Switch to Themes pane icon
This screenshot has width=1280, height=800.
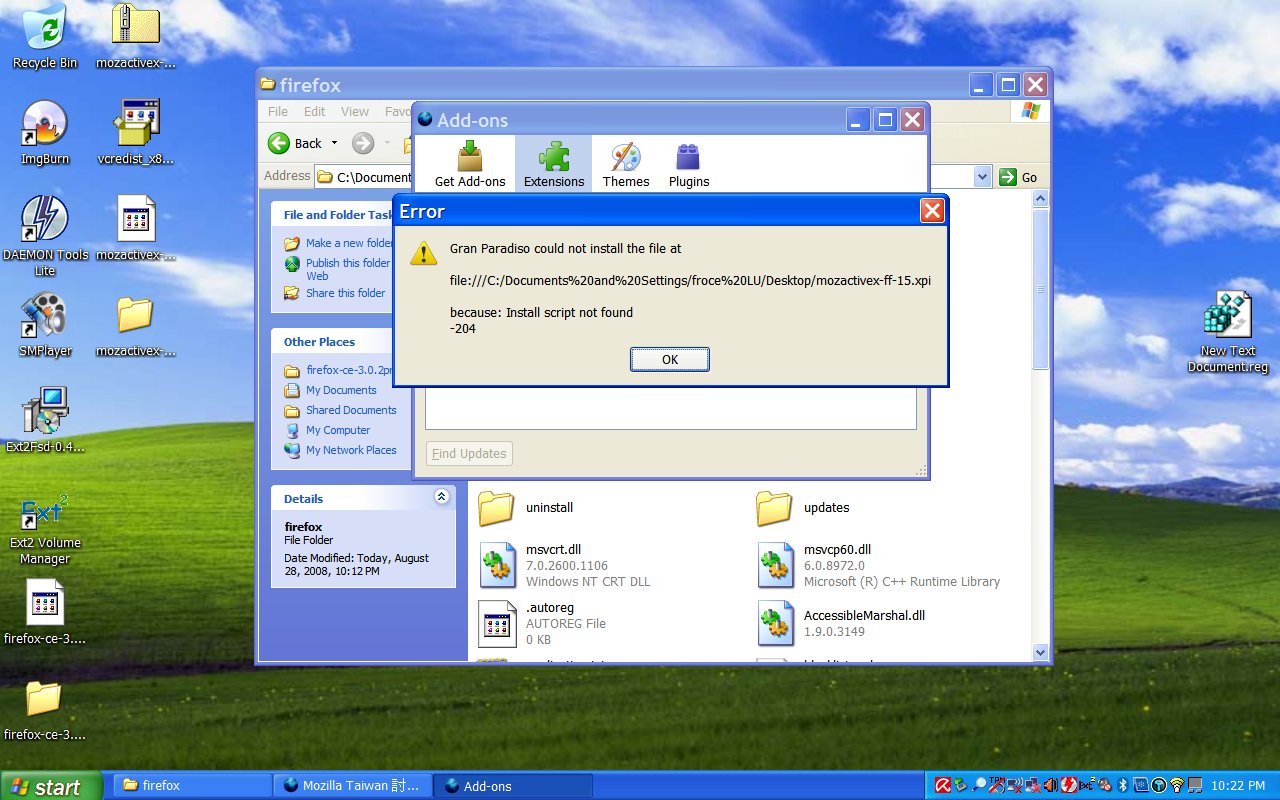click(x=626, y=158)
